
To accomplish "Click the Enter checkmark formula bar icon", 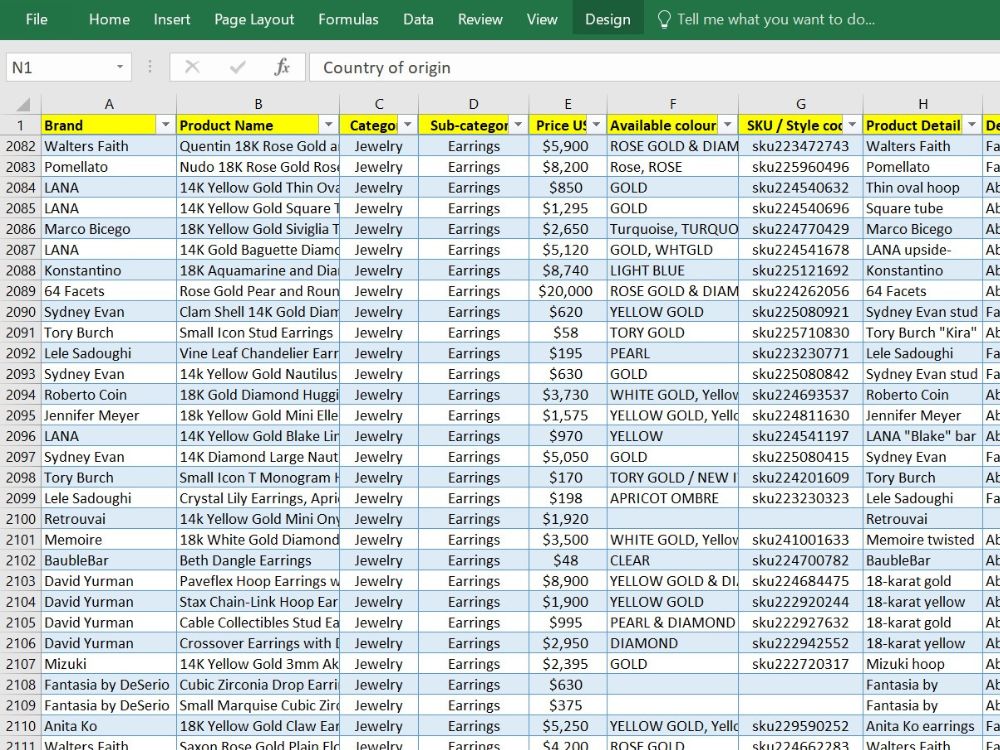I will tap(237, 67).
